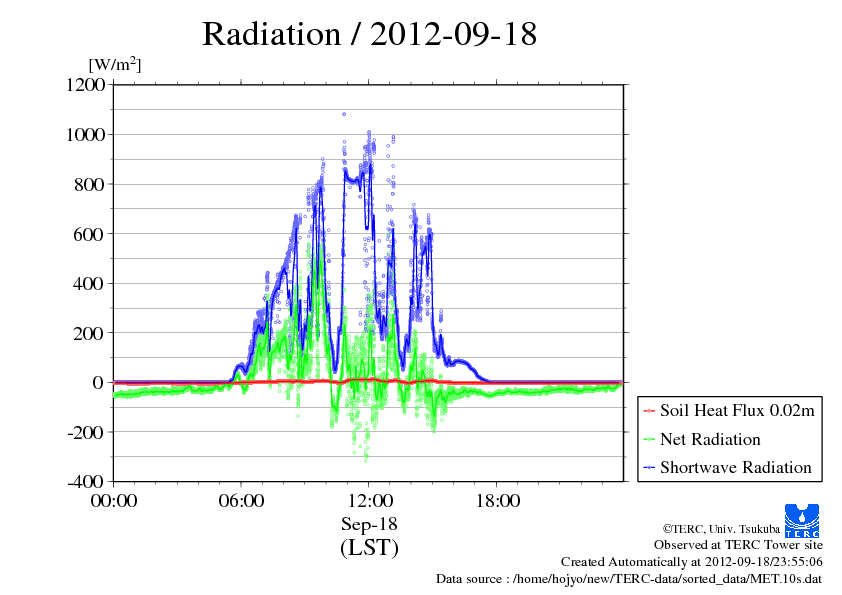842x595 pixels.
Task: Click the y-axis value 1000
Action: pyautogui.click(x=85, y=134)
